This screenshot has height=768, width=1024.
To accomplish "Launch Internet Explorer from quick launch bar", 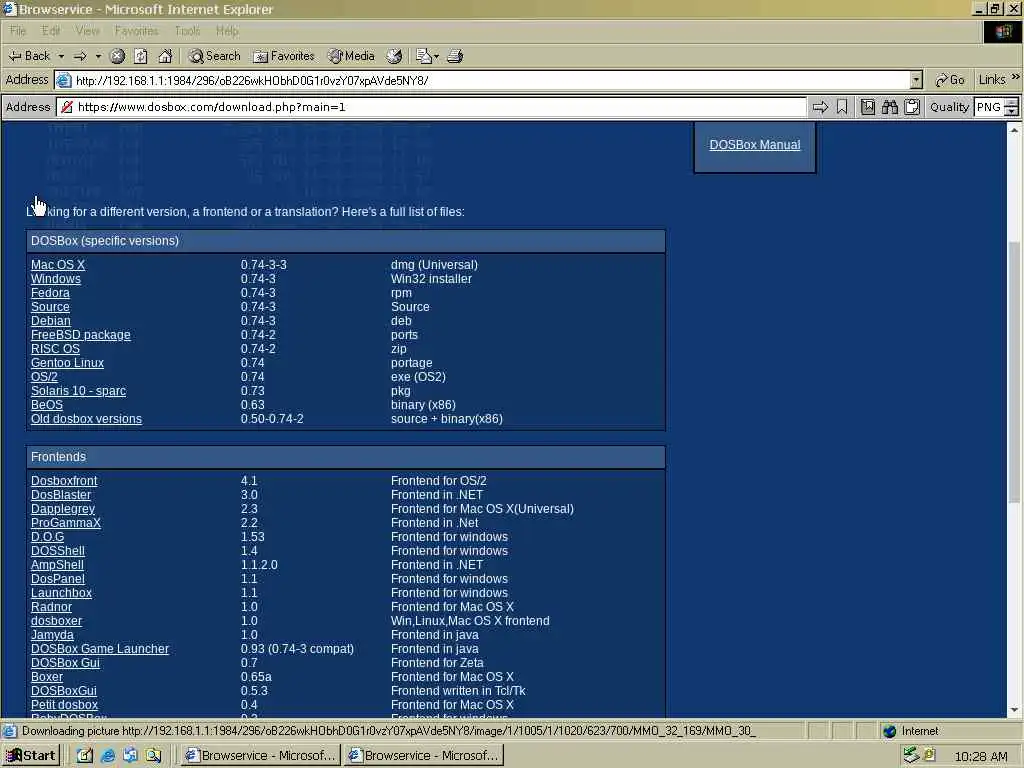I will click(108, 756).
